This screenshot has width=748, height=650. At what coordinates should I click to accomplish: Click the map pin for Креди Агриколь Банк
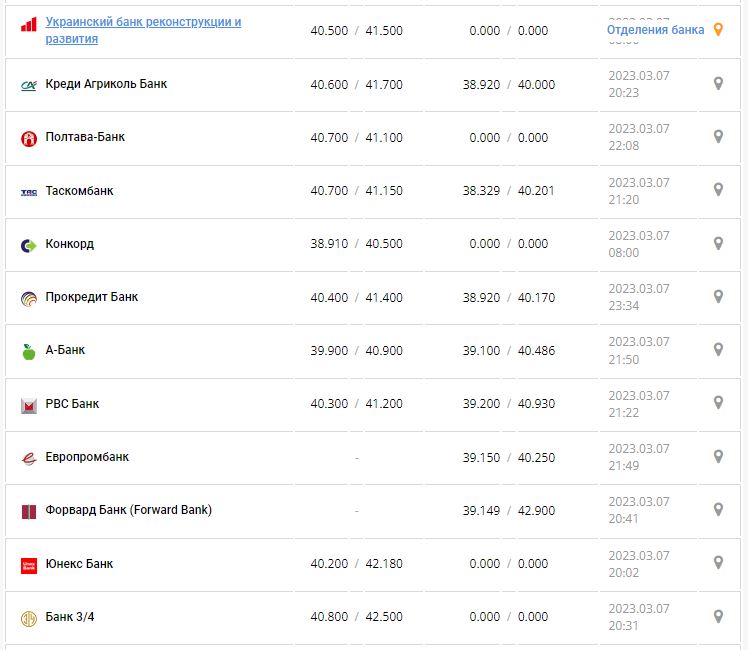717,84
